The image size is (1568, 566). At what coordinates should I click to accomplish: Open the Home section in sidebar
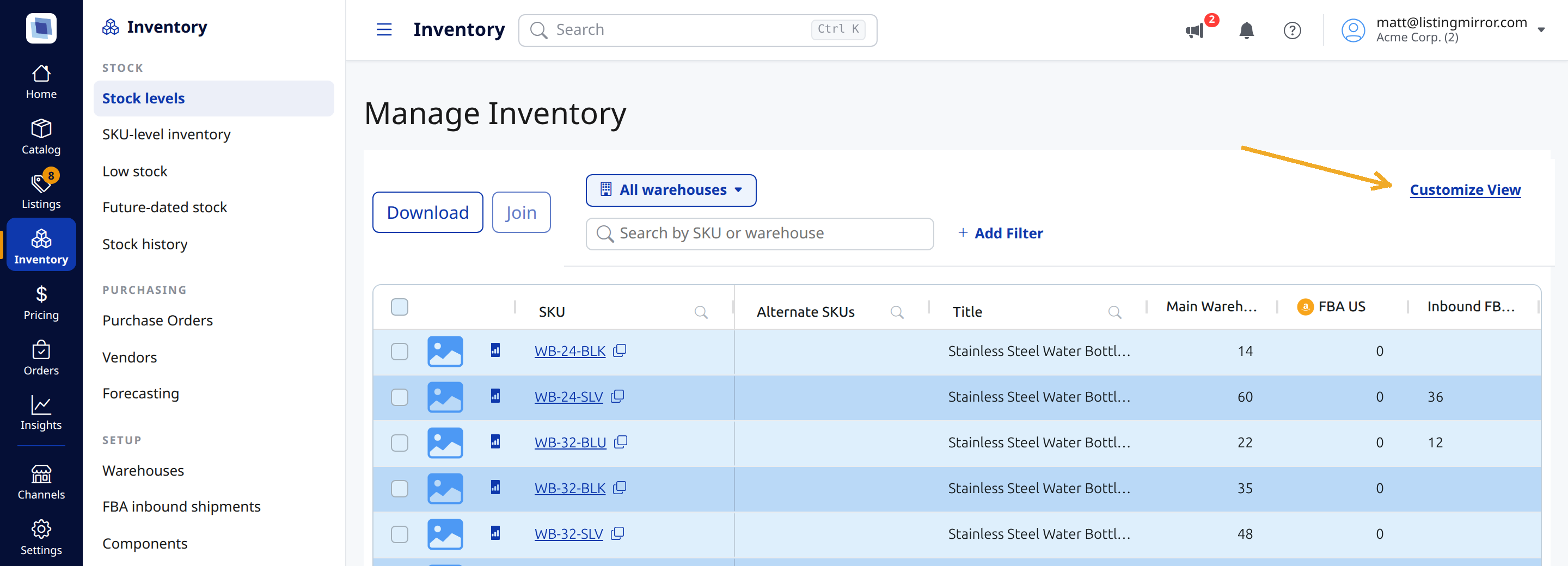pos(41,82)
